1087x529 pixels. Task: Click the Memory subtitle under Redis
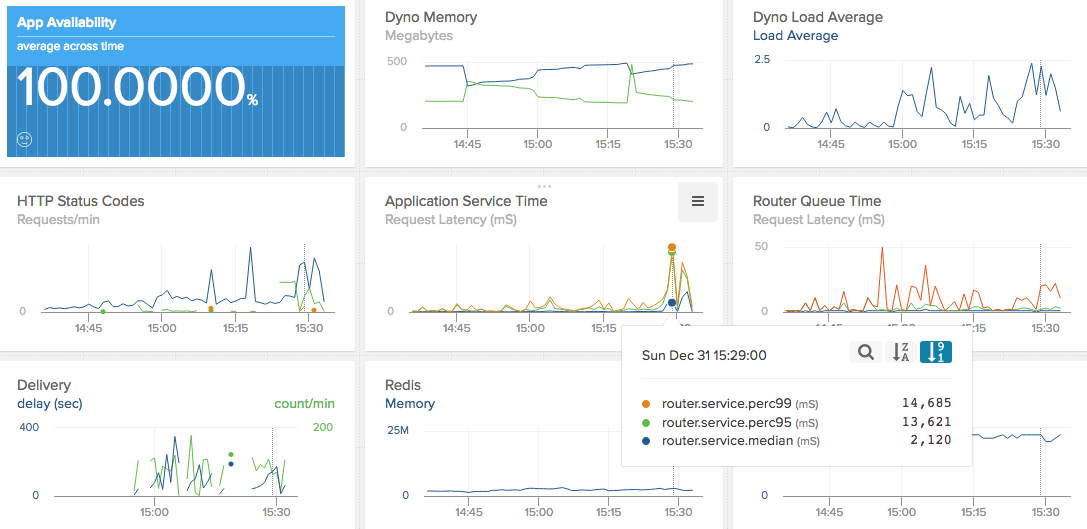click(410, 404)
